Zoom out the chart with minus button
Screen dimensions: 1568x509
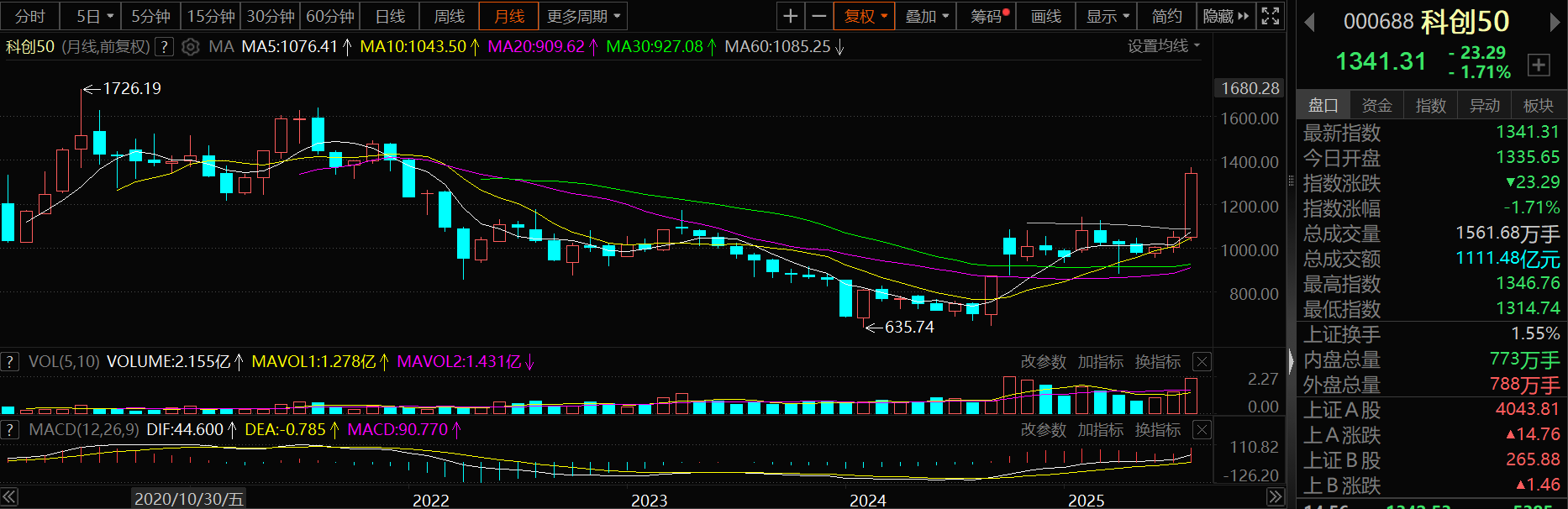[x=818, y=16]
